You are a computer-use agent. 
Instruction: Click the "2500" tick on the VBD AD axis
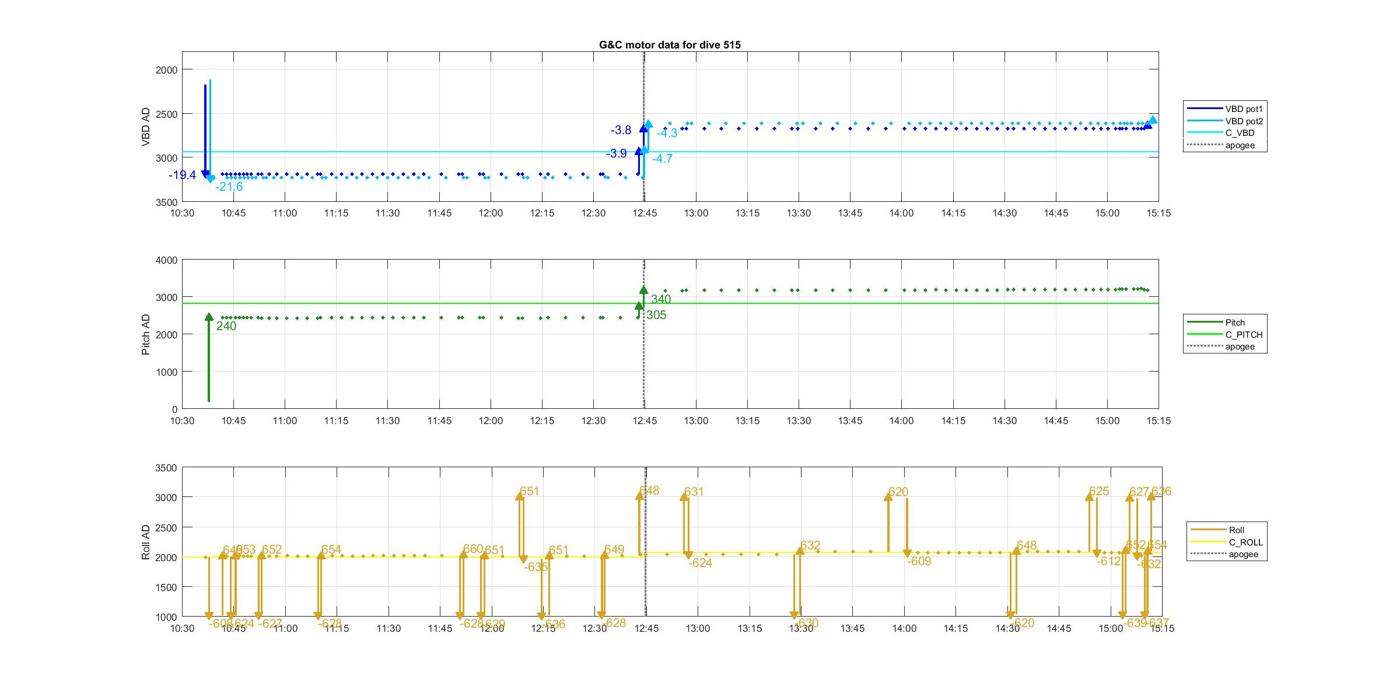point(166,114)
